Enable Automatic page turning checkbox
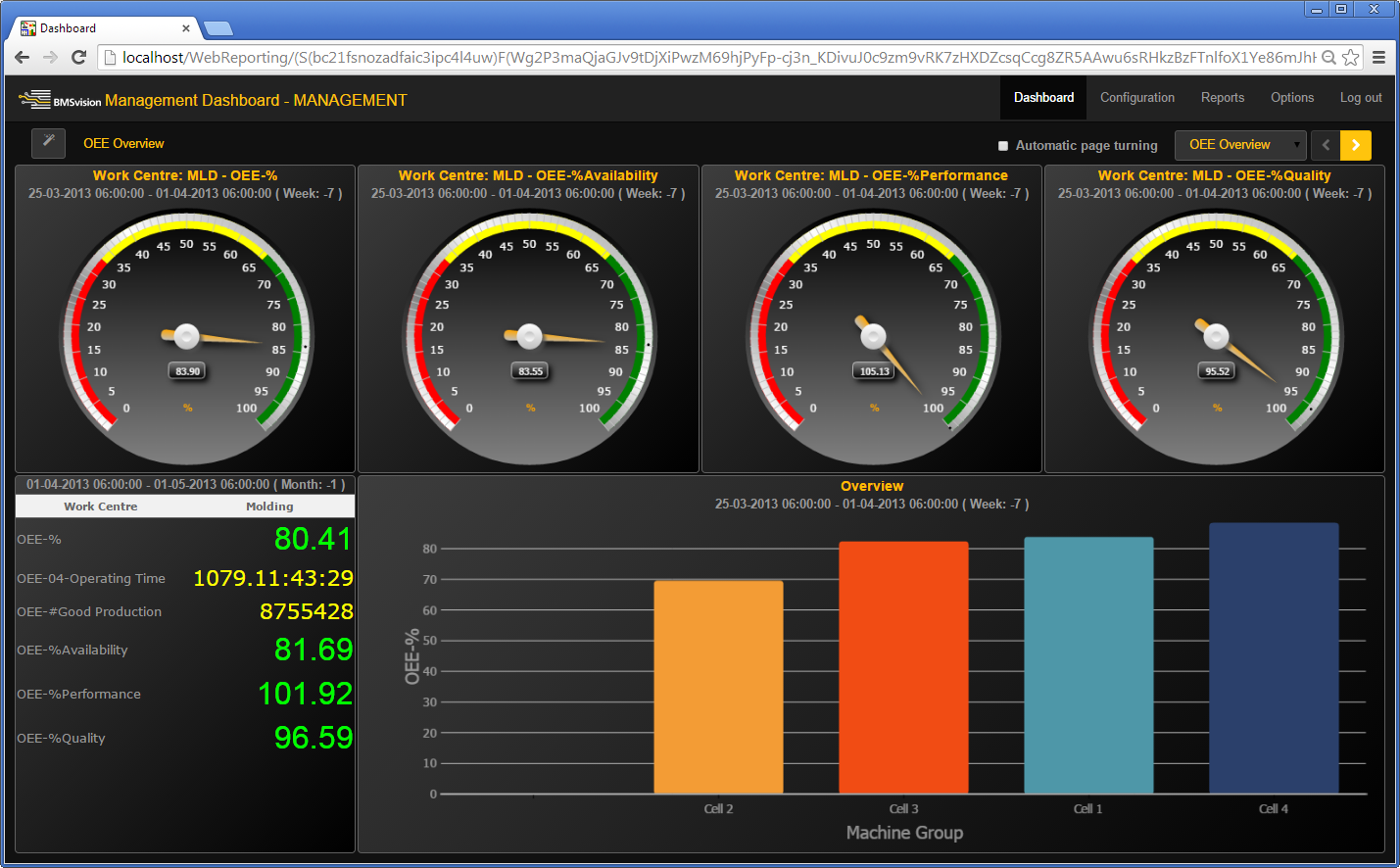 [1003, 146]
